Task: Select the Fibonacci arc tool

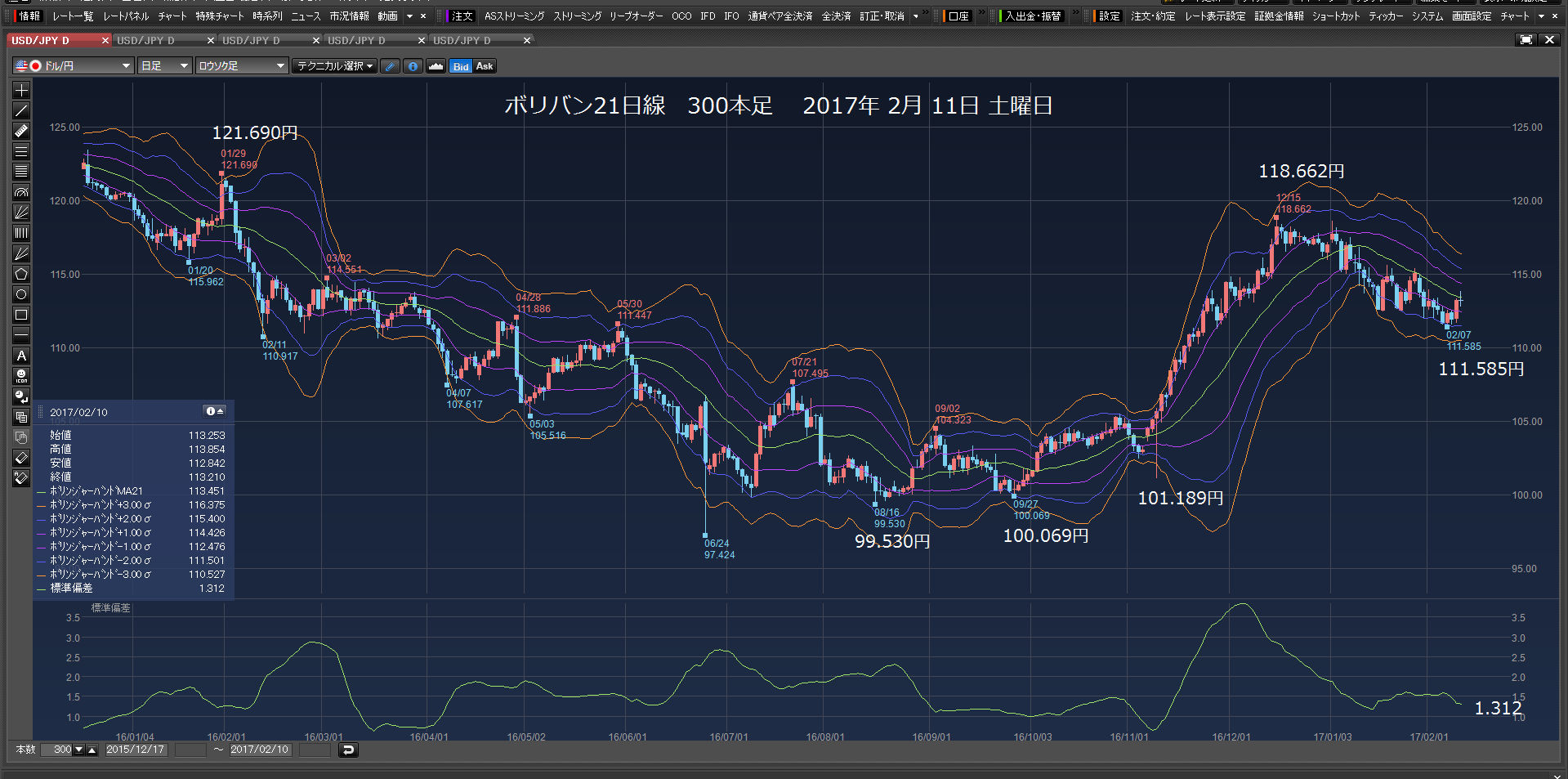Action: [21, 192]
